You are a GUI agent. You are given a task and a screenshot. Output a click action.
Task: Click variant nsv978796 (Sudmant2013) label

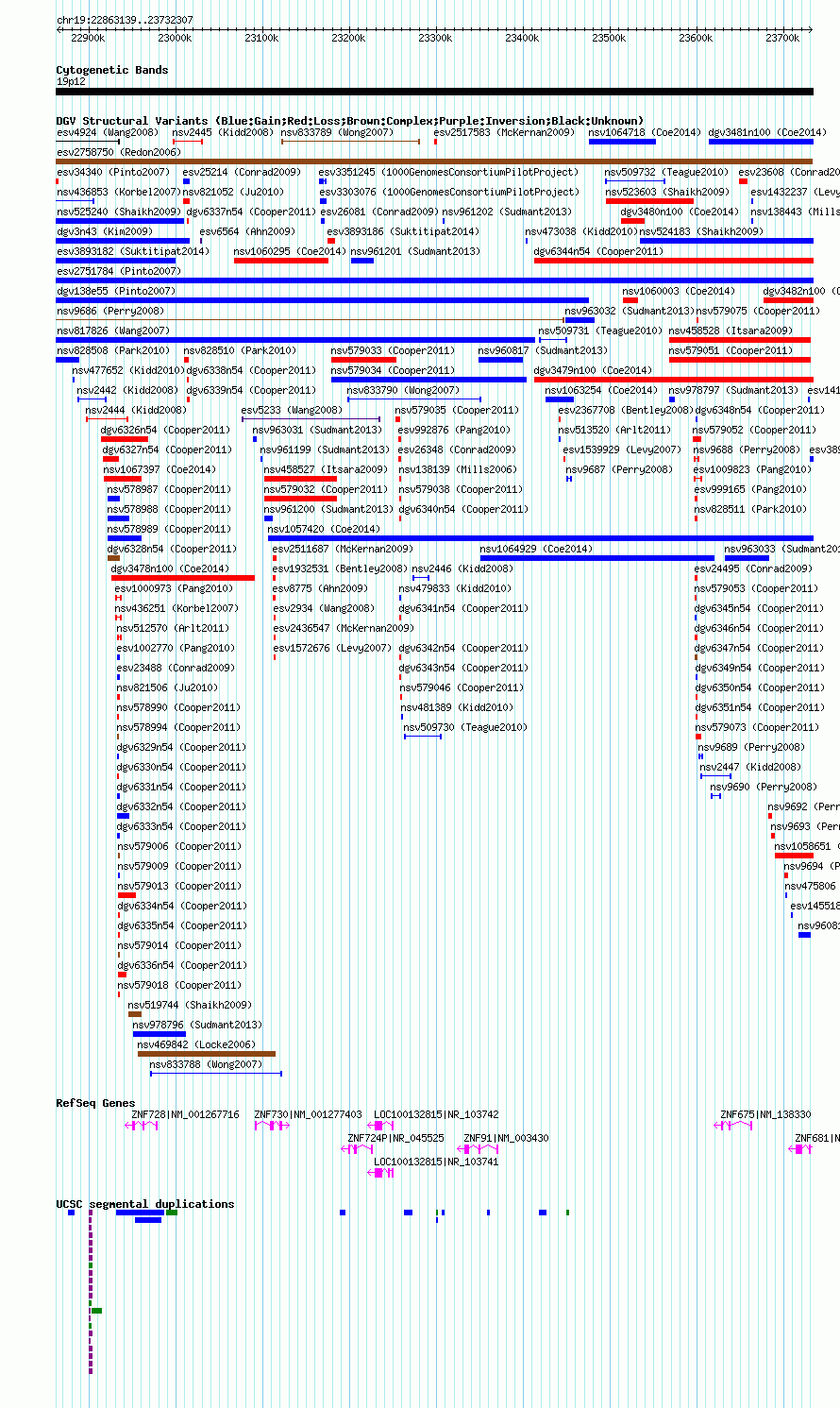[x=197, y=1025]
